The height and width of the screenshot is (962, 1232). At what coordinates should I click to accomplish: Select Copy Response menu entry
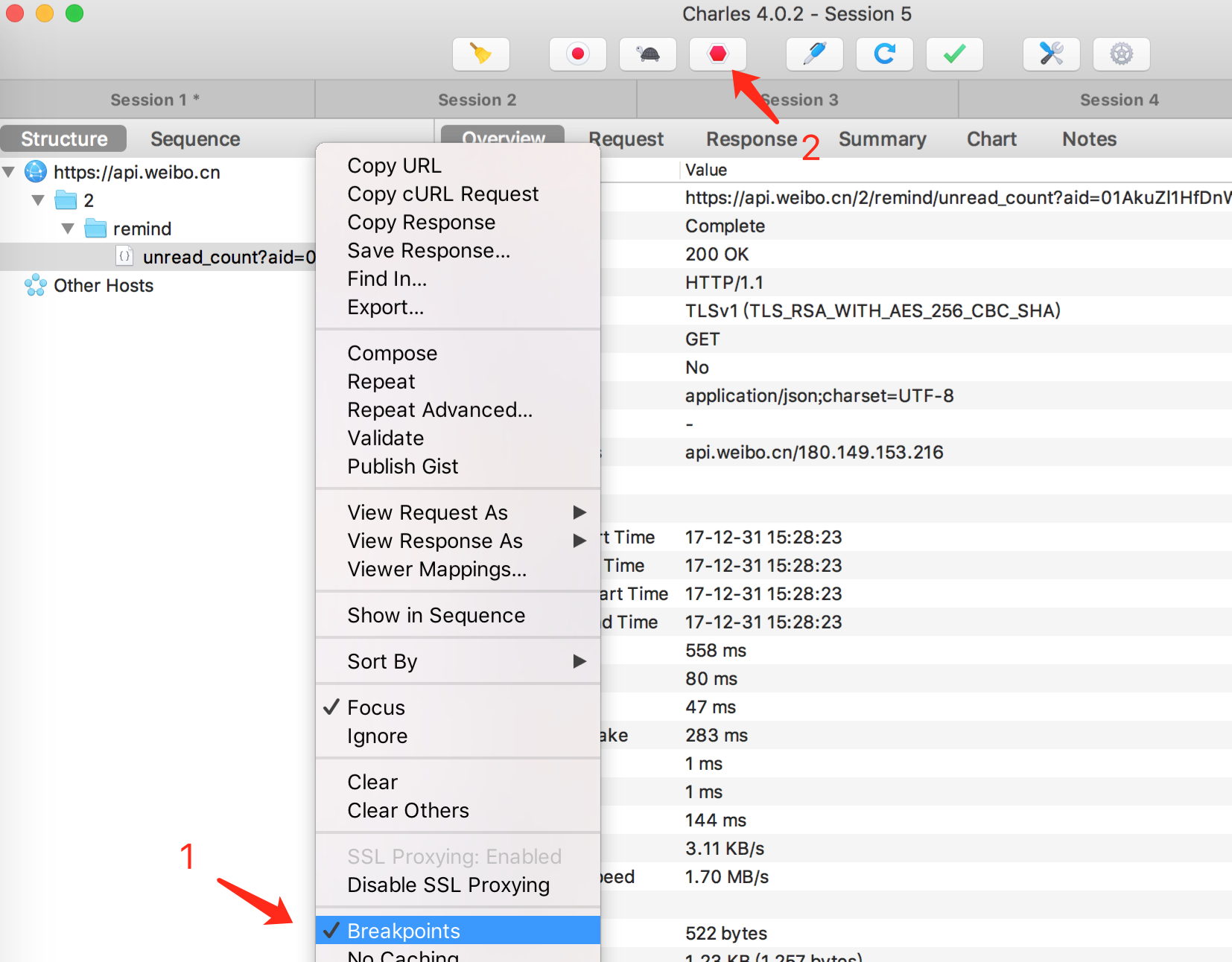coord(458,222)
